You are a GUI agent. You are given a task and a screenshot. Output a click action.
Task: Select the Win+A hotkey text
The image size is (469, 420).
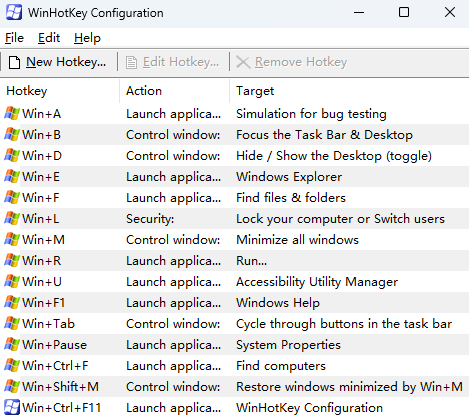42,114
